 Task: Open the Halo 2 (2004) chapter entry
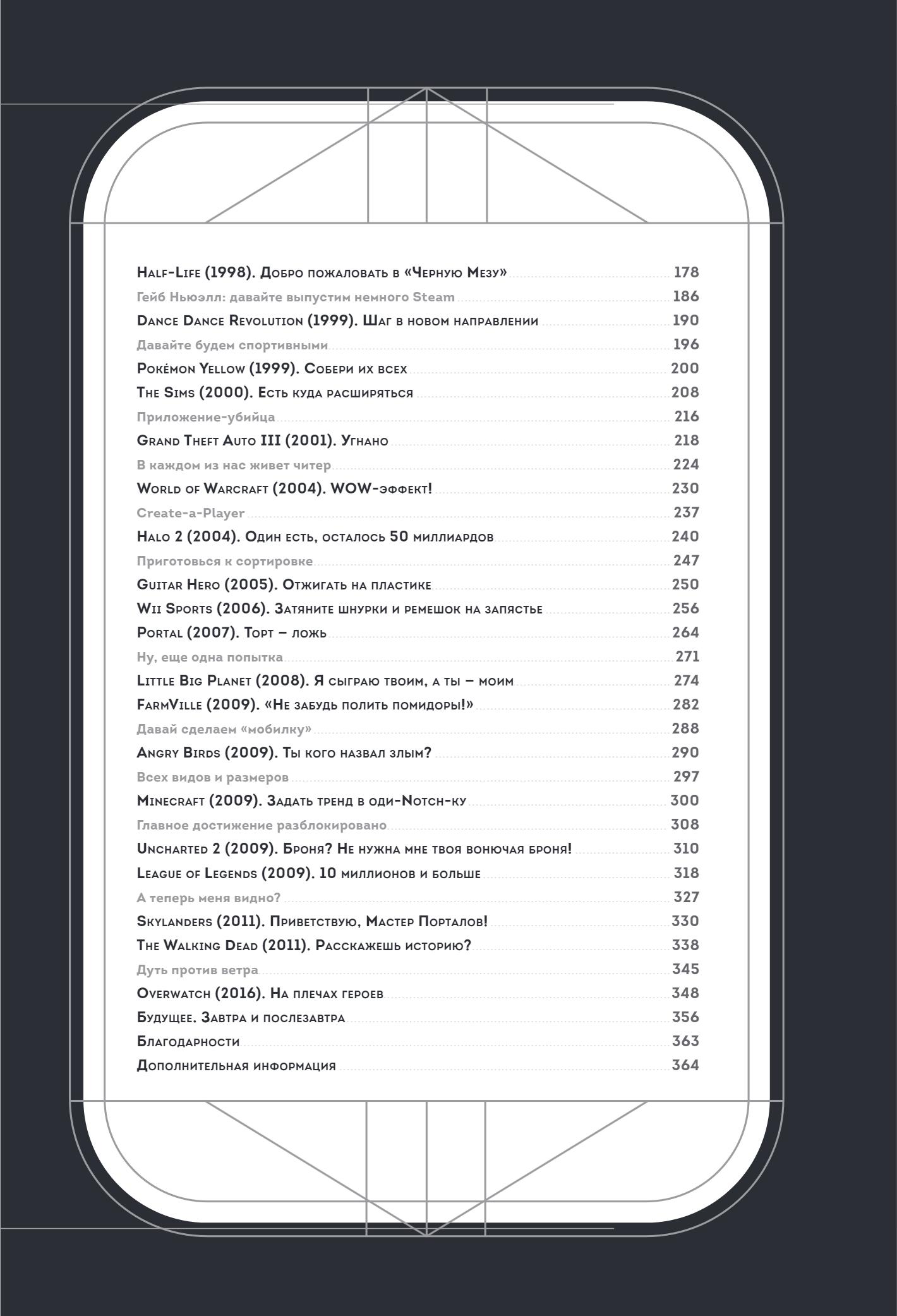click(418, 536)
